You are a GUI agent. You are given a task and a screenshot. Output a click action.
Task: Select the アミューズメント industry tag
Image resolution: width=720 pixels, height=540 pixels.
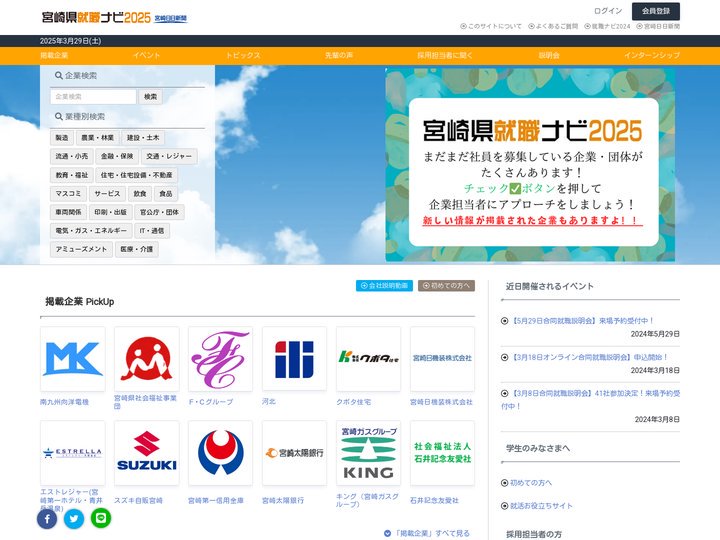tap(81, 249)
